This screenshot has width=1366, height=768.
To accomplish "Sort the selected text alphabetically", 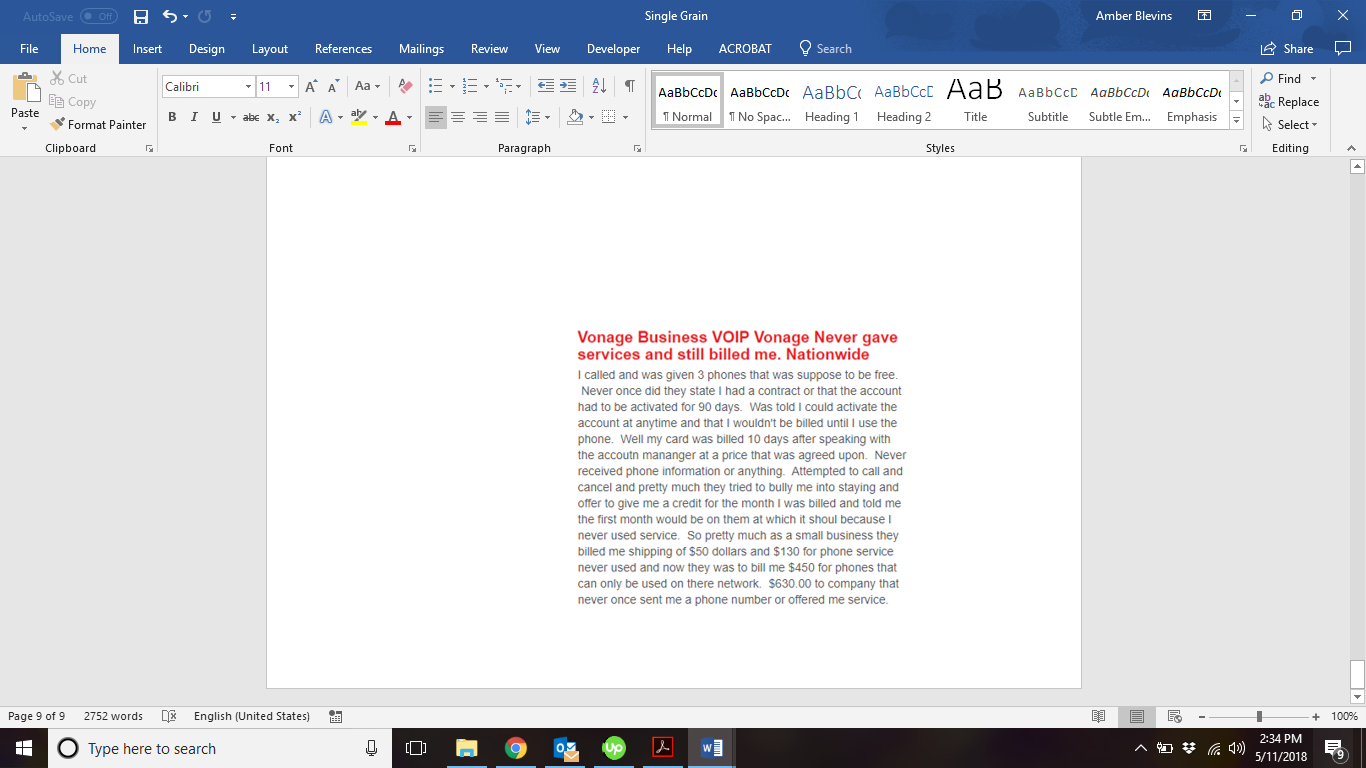I will point(599,87).
